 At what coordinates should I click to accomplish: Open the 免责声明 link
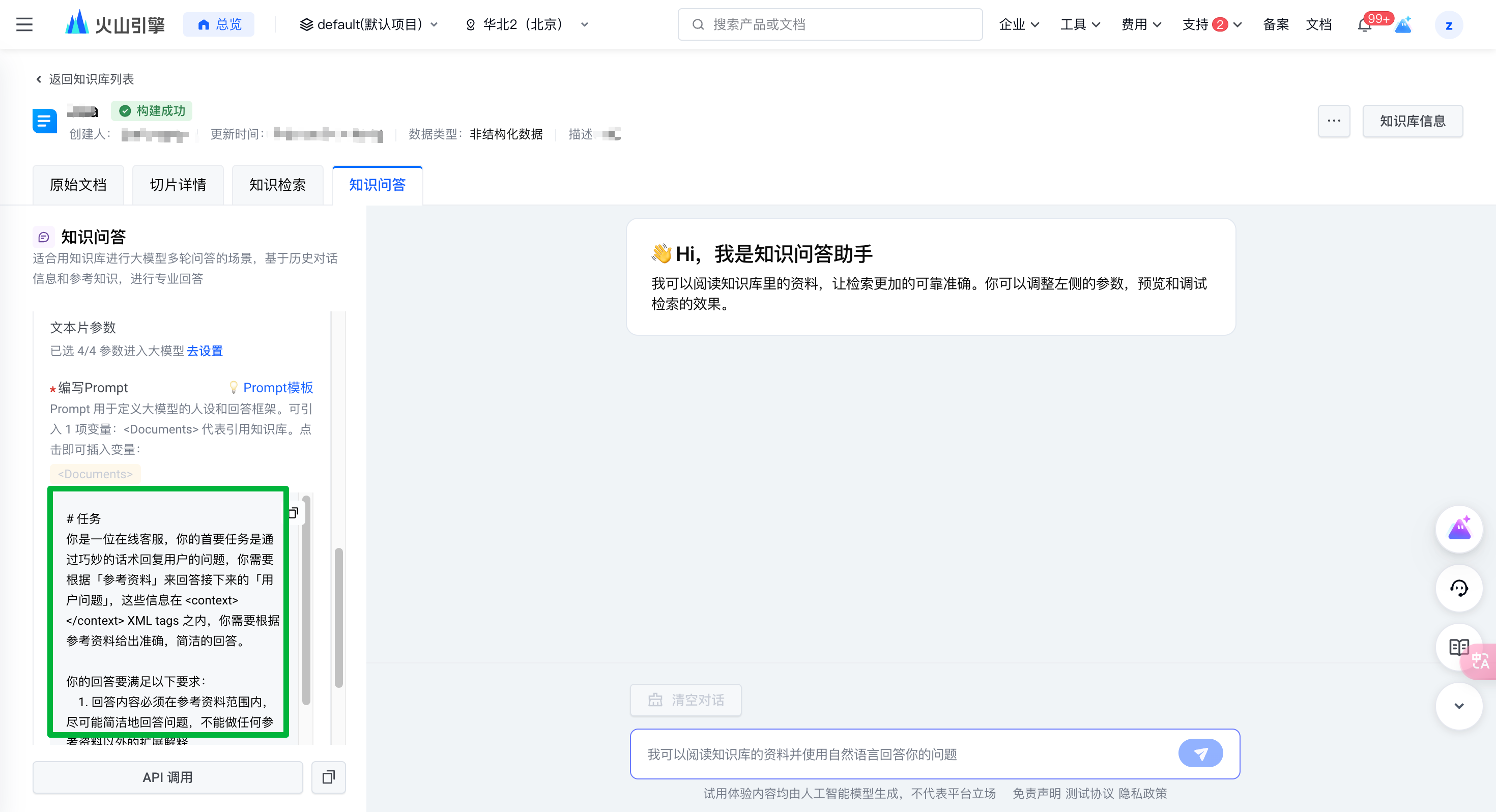point(1037,793)
